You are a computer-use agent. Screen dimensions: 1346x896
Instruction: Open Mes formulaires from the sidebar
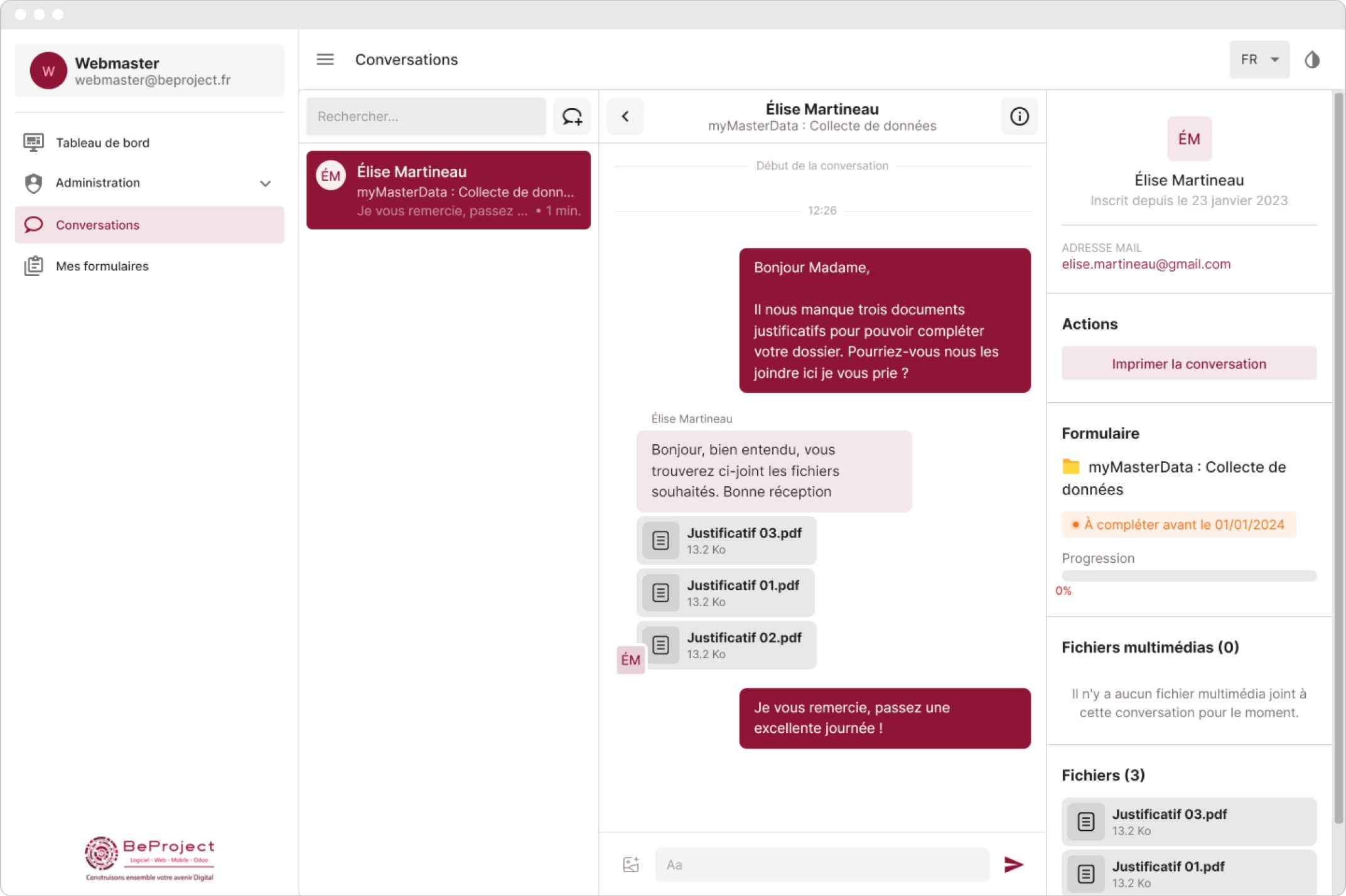click(101, 266)
